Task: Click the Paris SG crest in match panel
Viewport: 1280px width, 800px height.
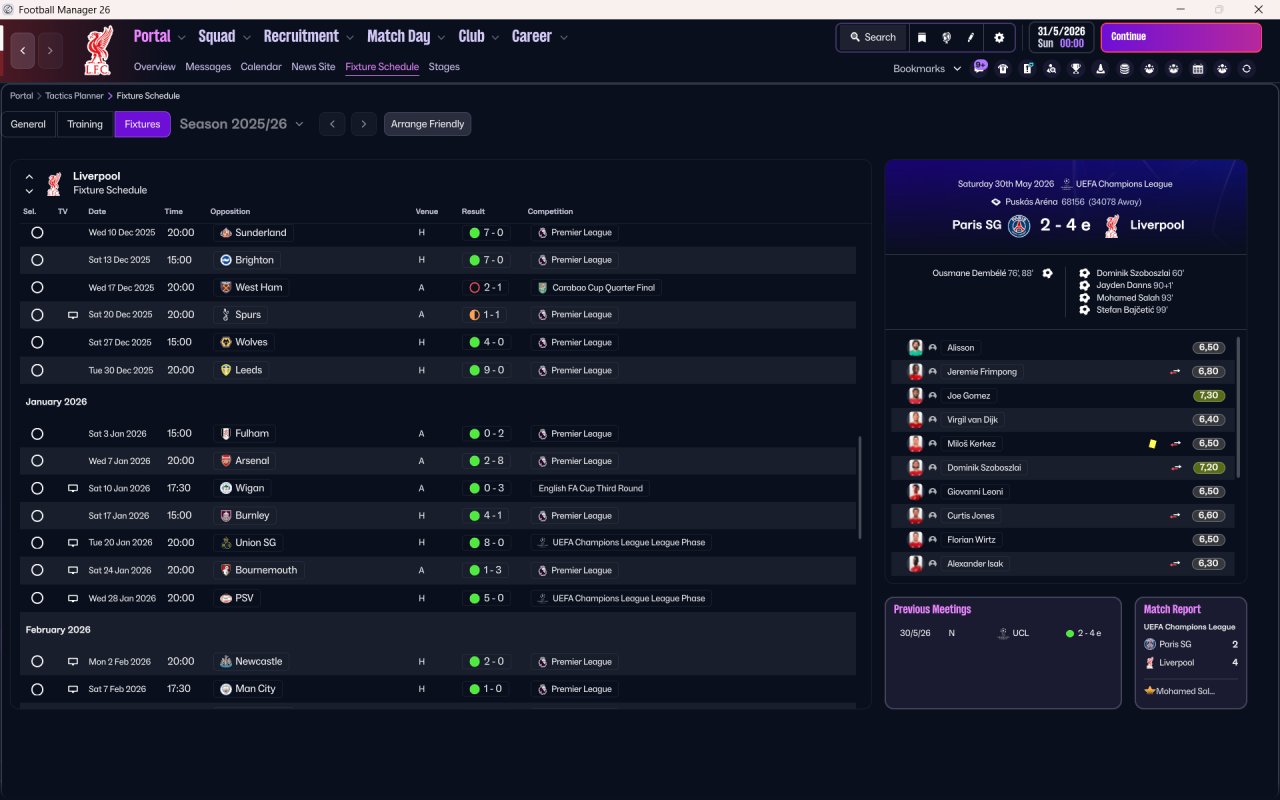Action: point(1019,226)
